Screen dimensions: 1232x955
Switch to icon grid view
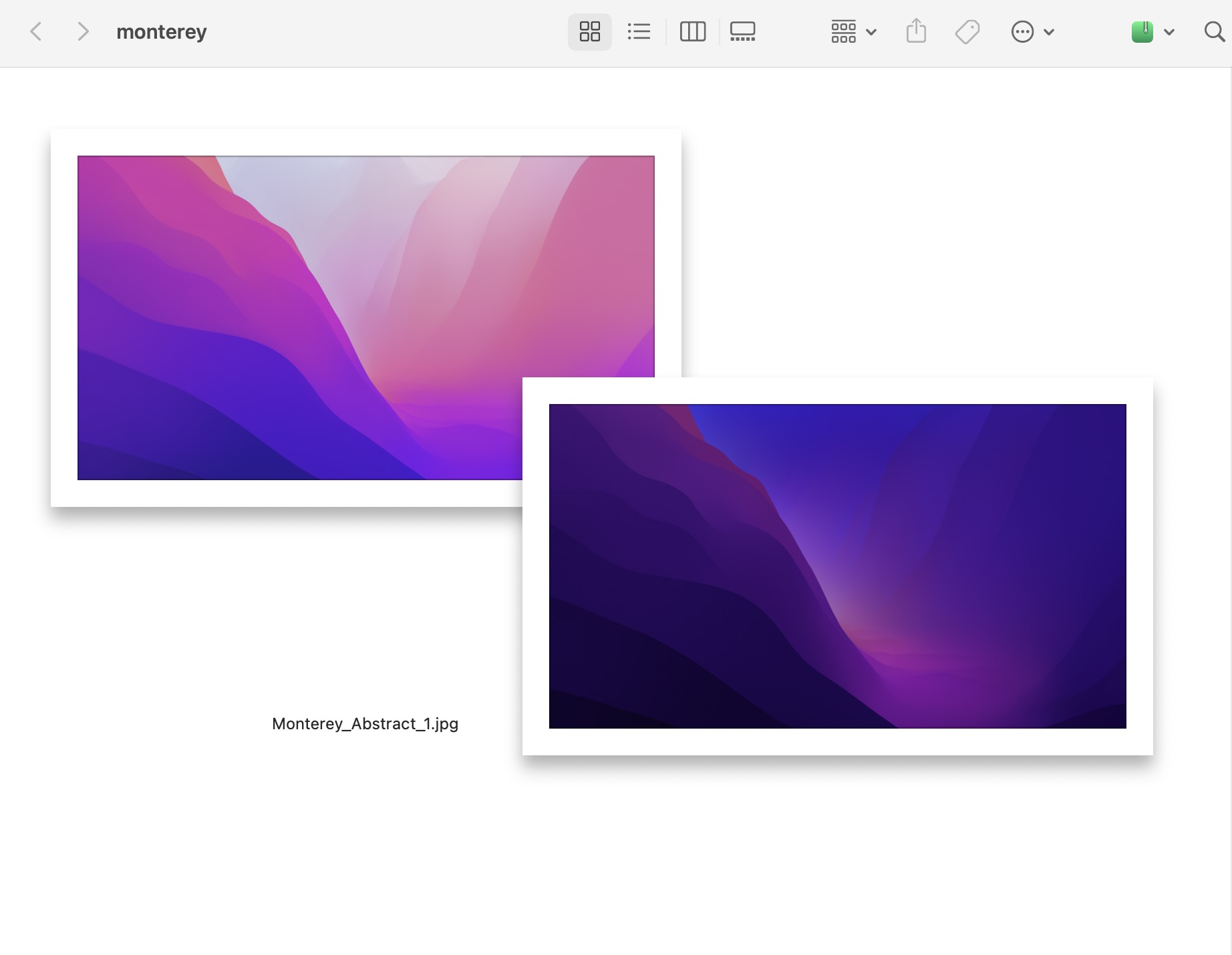pyautogui.click(x=589, y=31)
